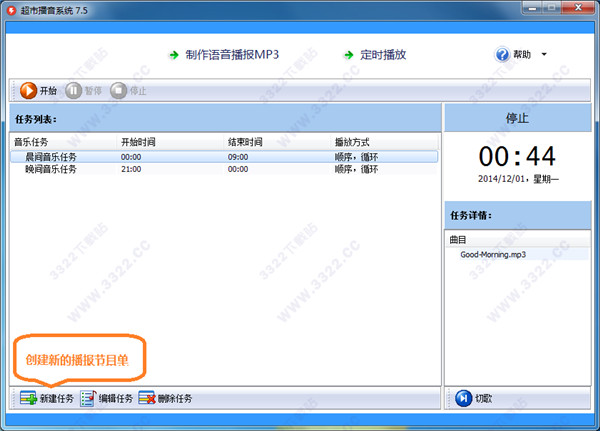Viewport: 600px width, 431px height.
Task: Click 顺序，循环 in the 晚间音乐任务 row
Action: [356, 169]
